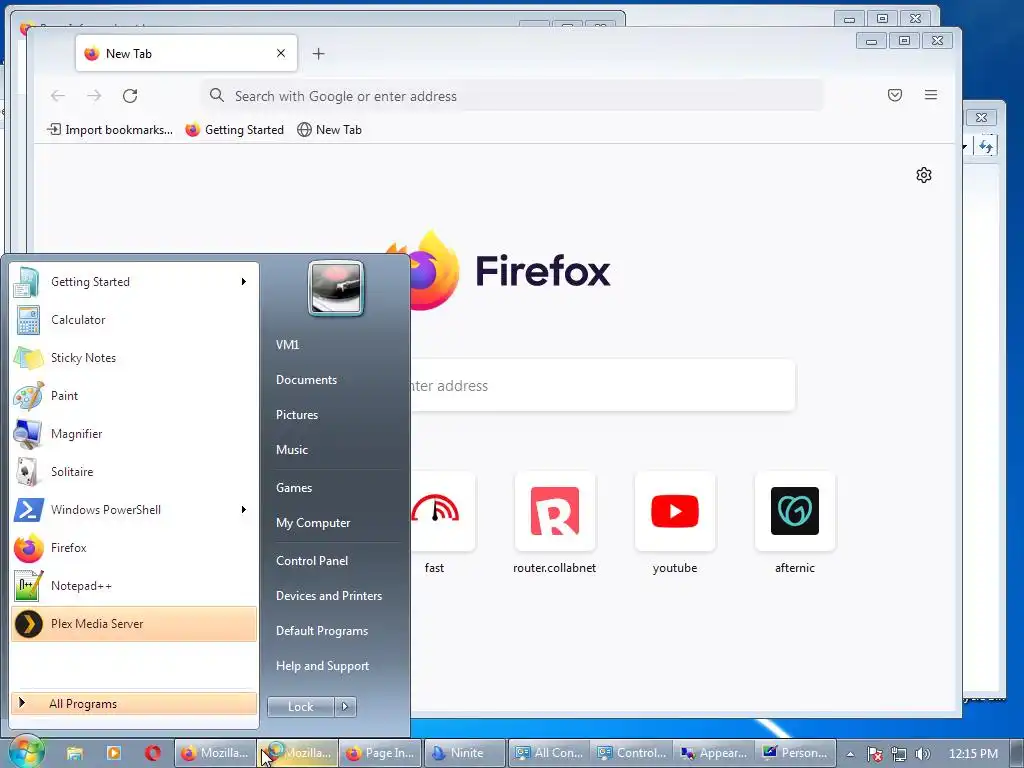The width and height of the screenshot is (1024, 768).
Task: Switch to Person... taskbar window
Action: coord(796,753)
